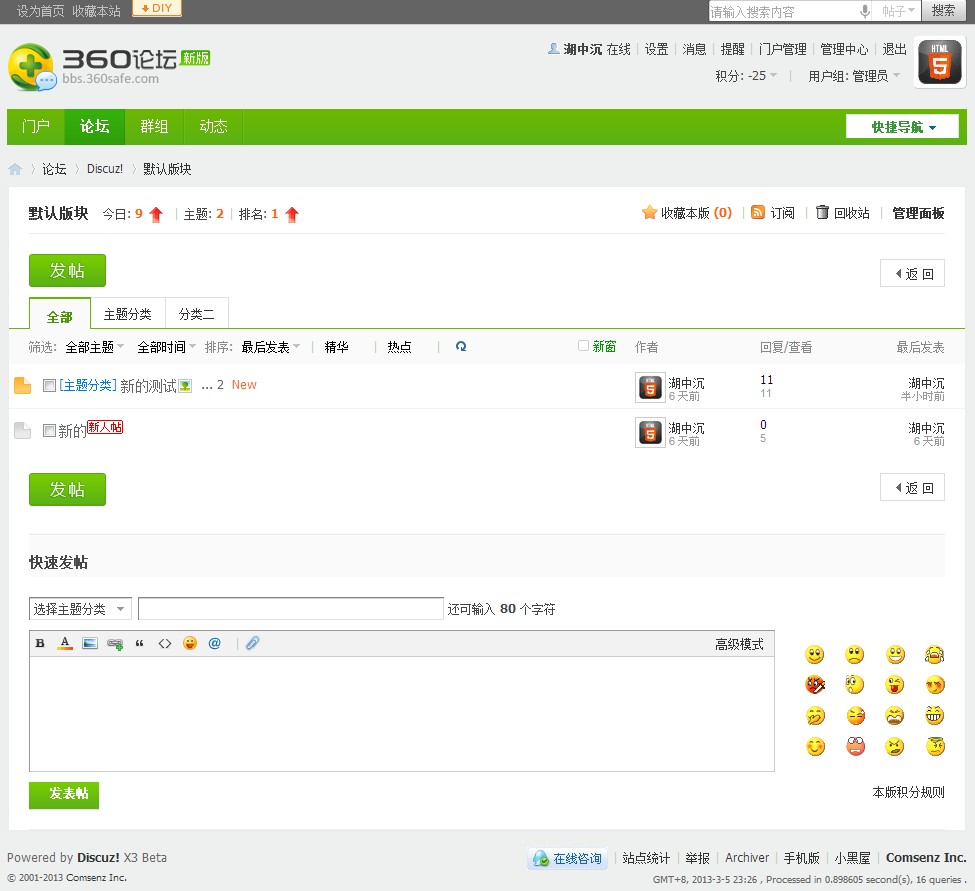Viewport: 975px width, 891px height.
Task: Click the page icon of 新的 thread
Action: click(22, 430)
